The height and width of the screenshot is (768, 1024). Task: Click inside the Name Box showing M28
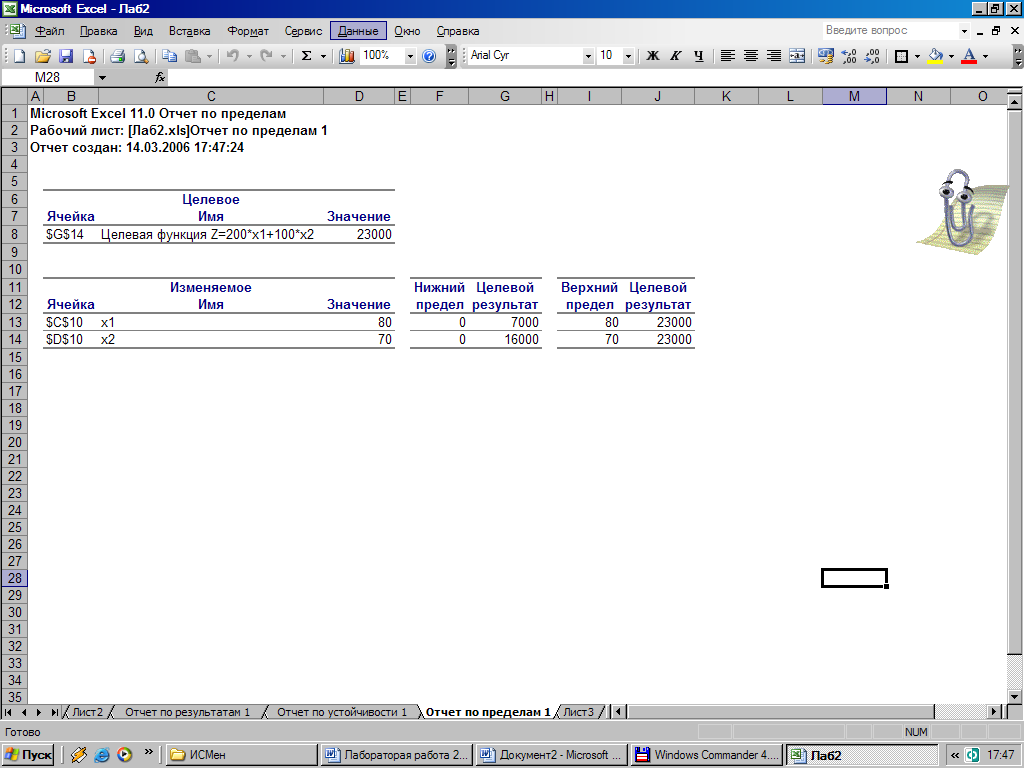pyautogui.click(x=48, y=78)
